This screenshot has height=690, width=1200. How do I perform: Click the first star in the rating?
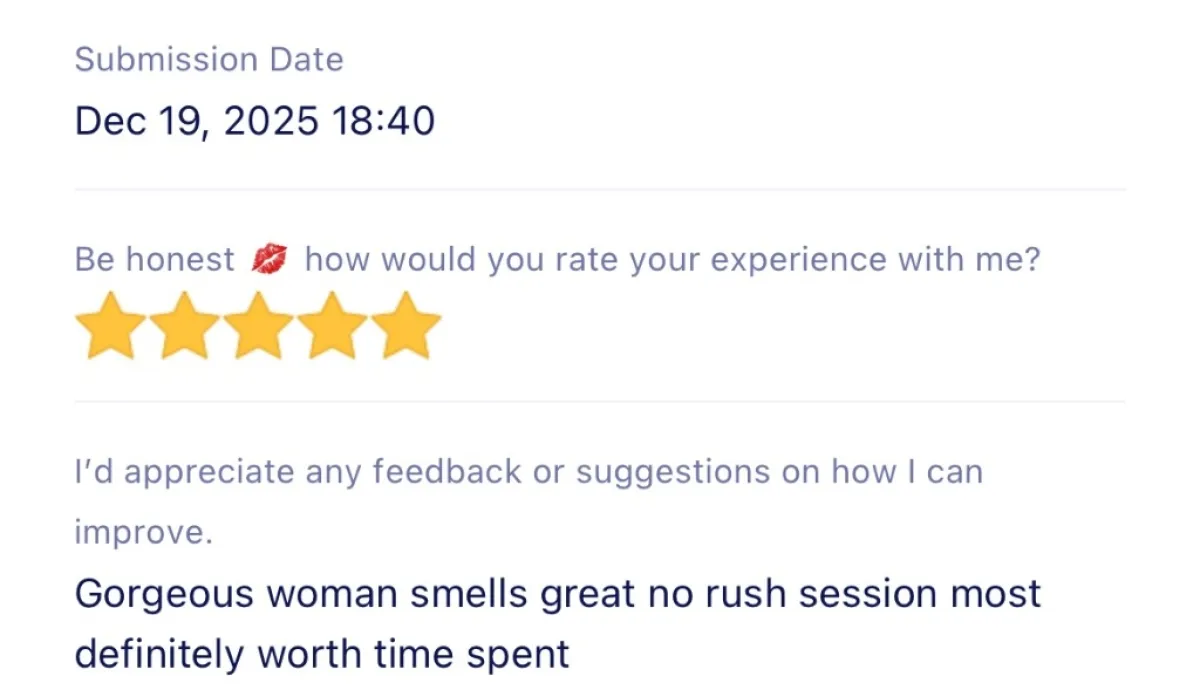click(111, 326)
